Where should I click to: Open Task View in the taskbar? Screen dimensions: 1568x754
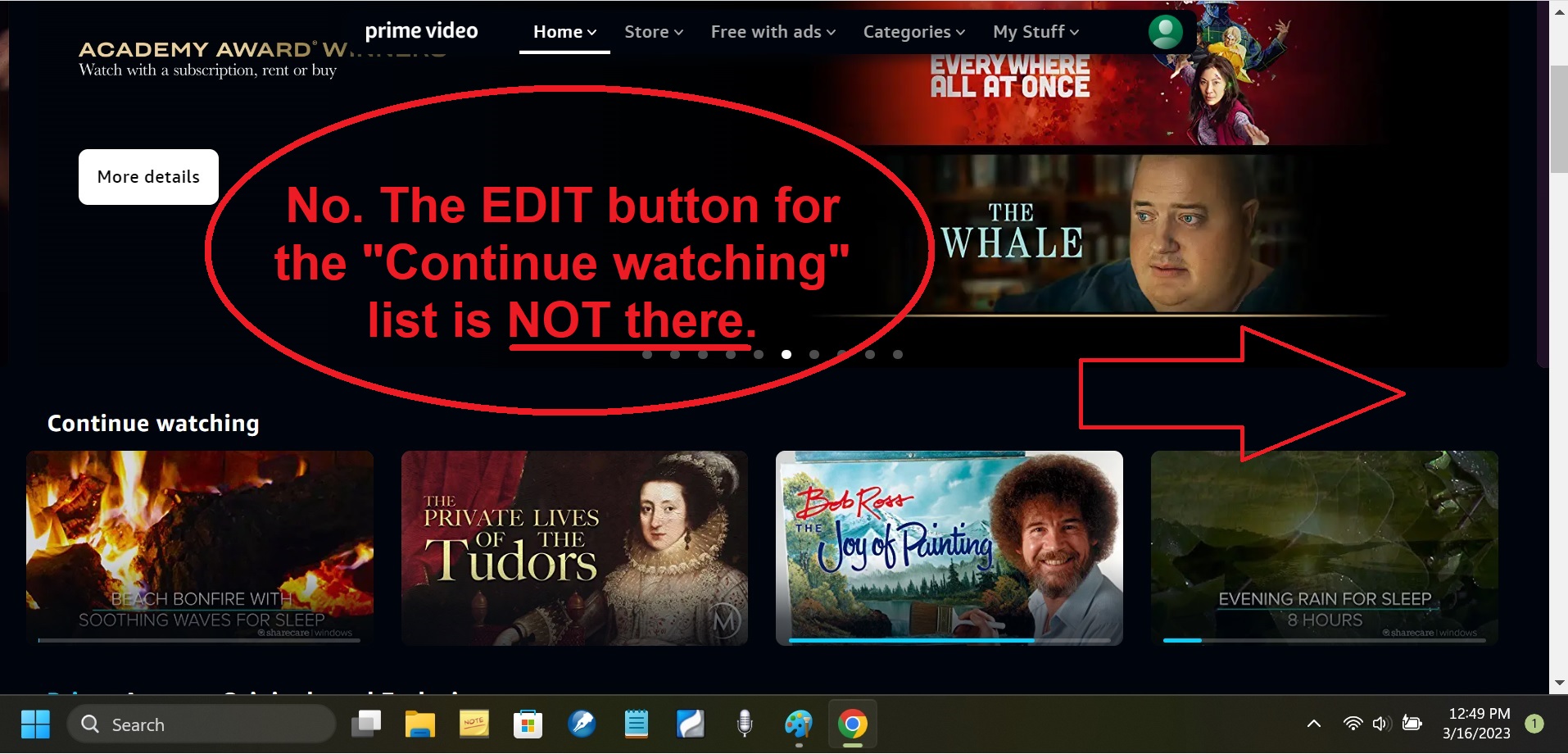tap(366, 724)
